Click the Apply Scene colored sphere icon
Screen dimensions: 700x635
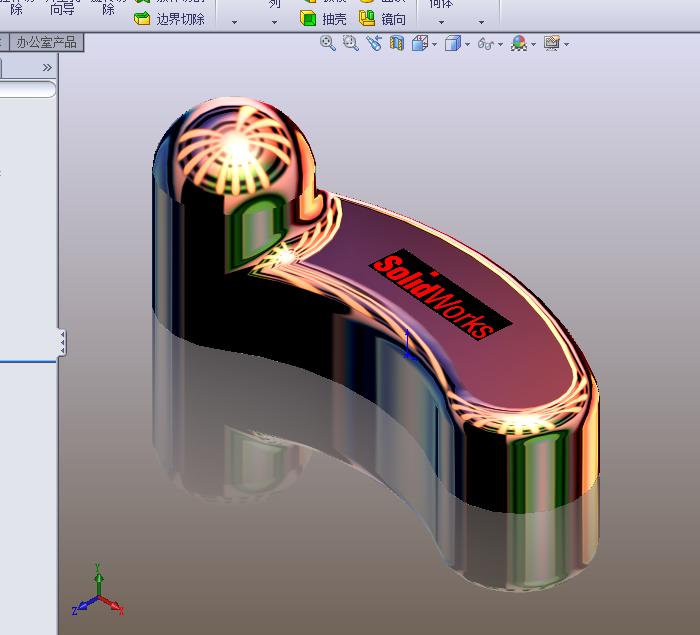519,44
